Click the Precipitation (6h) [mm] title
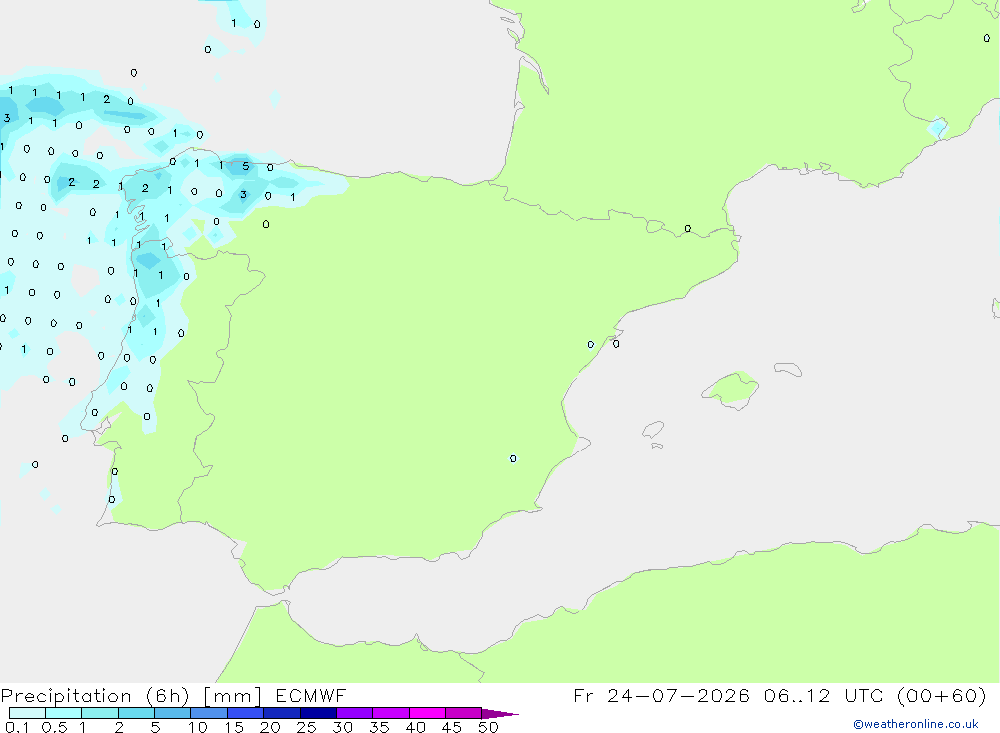1000x733 pixels. click(131, 695)
